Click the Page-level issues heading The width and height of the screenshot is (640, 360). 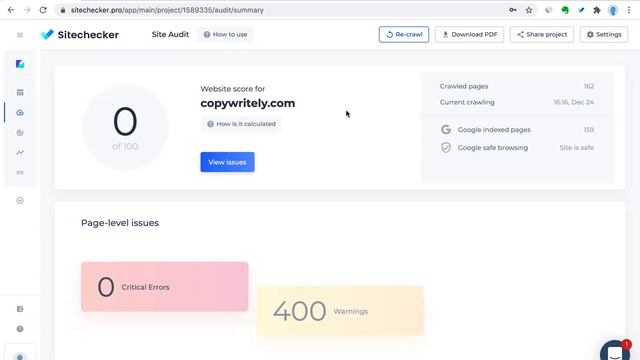[x=120, y=223]
